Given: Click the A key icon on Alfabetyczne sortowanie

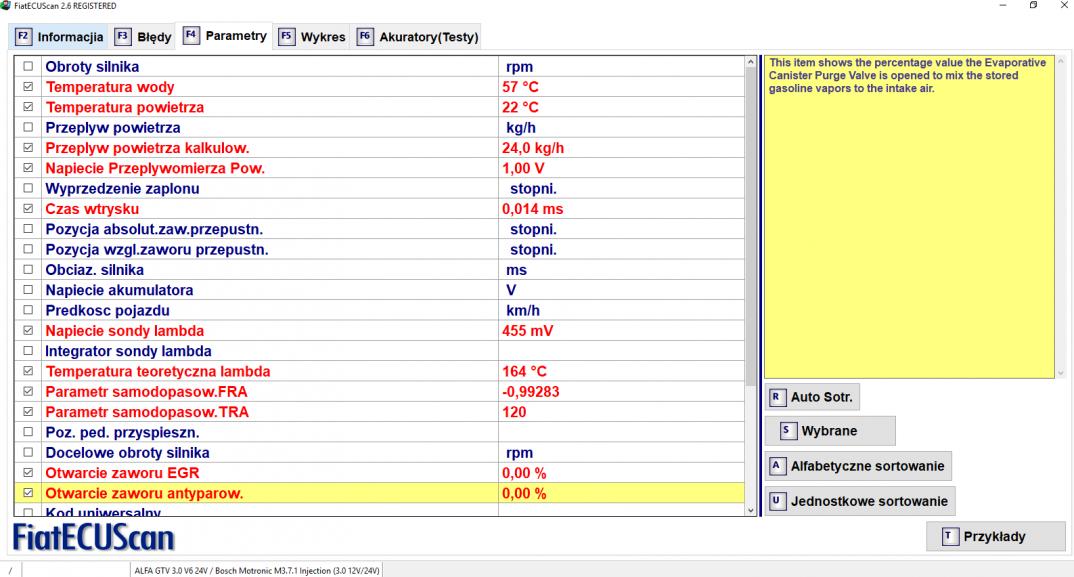Looking at the screenshot, I should (777, 465).
